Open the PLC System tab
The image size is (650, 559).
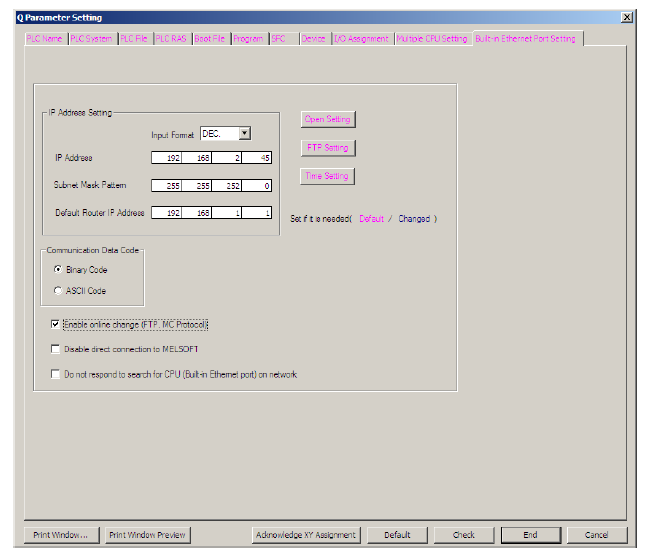coord(91,39)
